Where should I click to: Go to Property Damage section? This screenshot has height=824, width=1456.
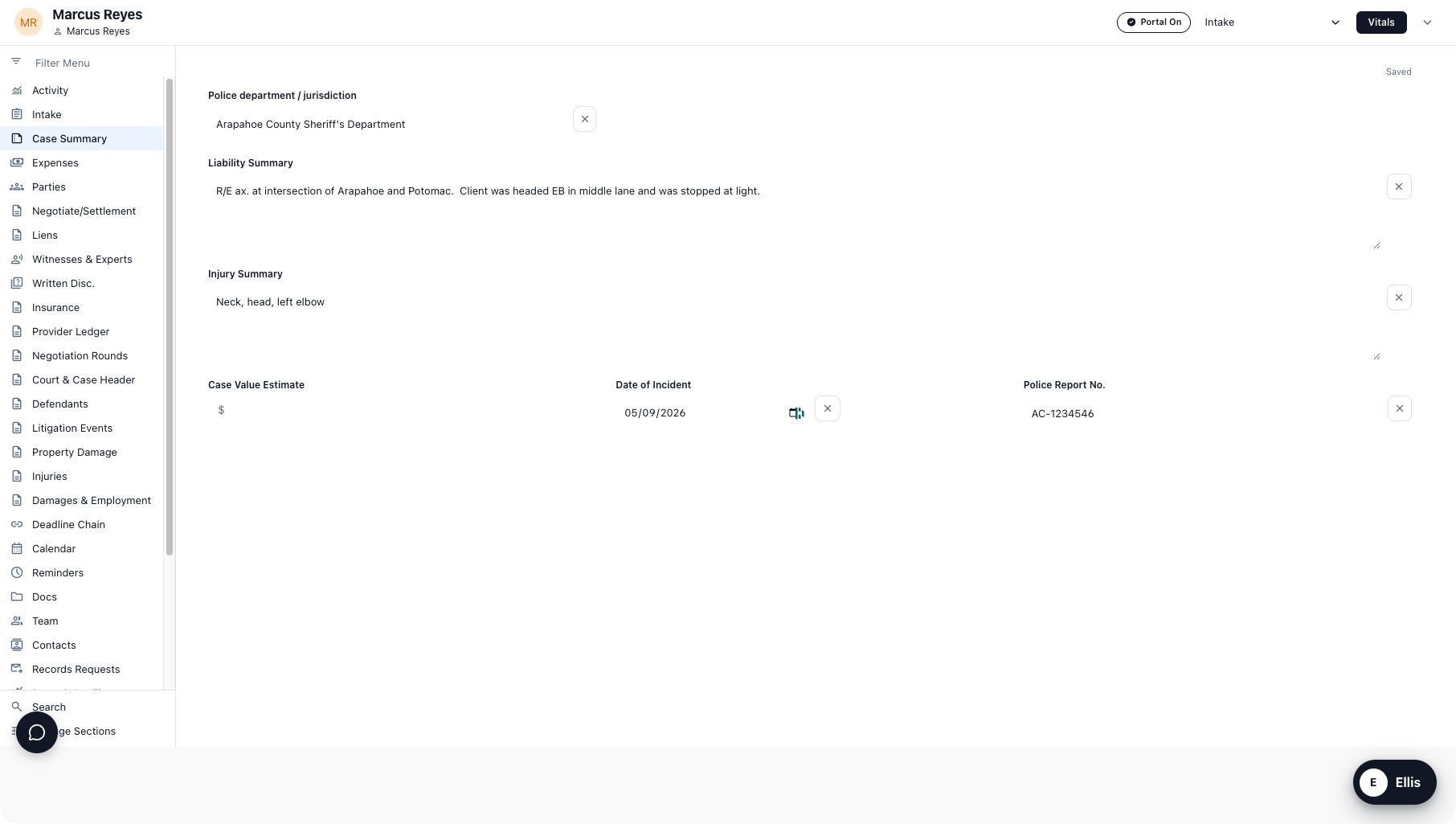coord(82,453)
